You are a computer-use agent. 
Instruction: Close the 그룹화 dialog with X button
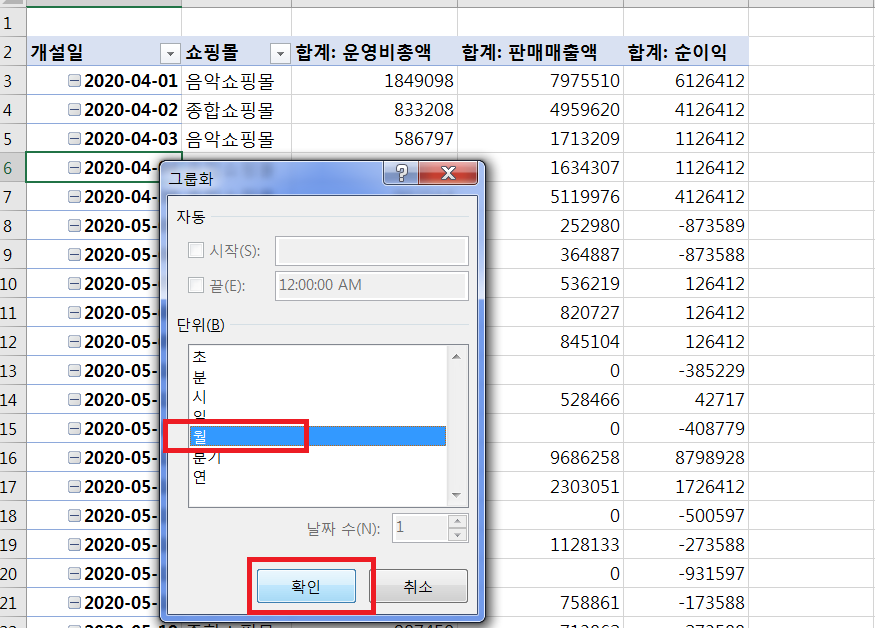tap(445, 174)
